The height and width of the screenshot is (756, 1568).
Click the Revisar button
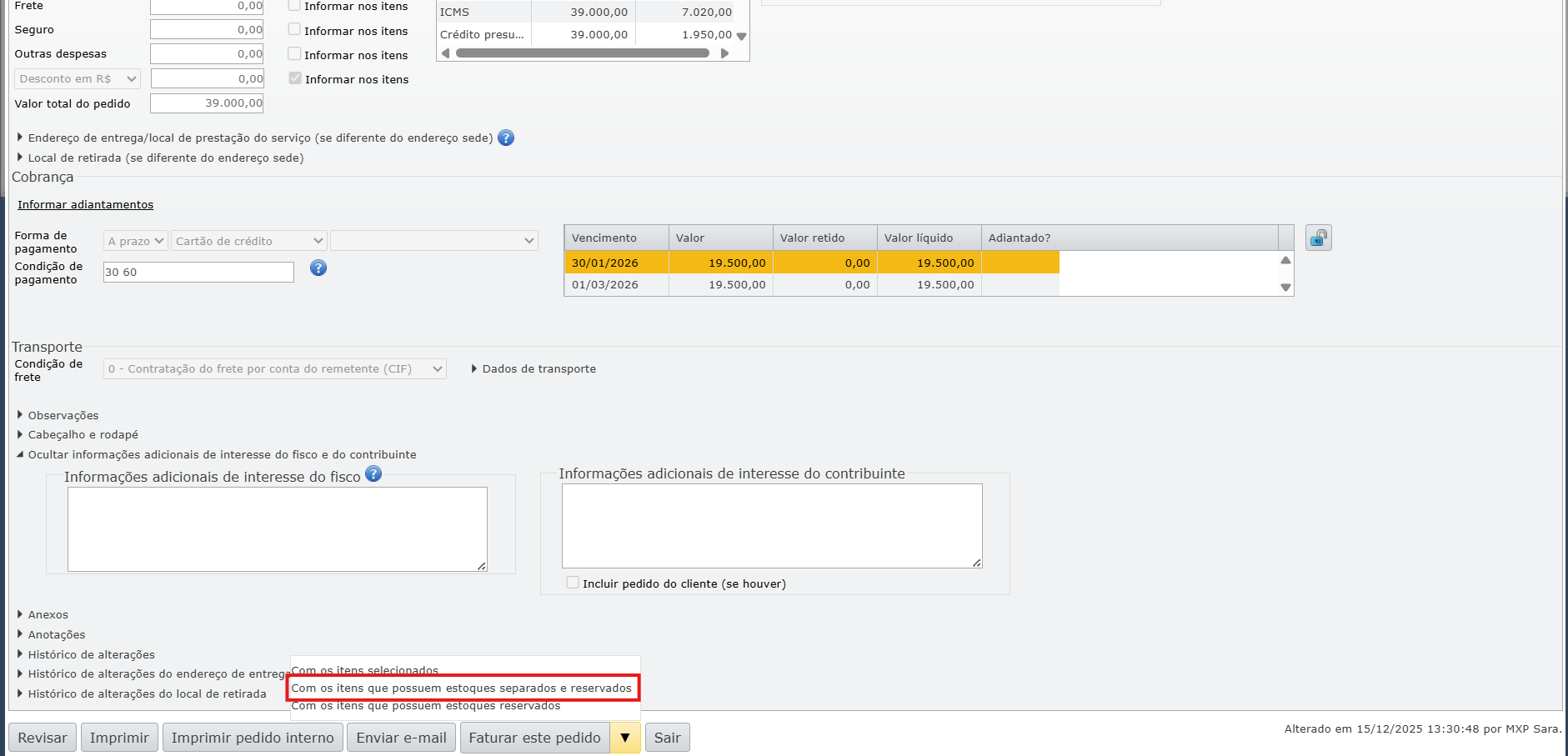coord(43,738)
